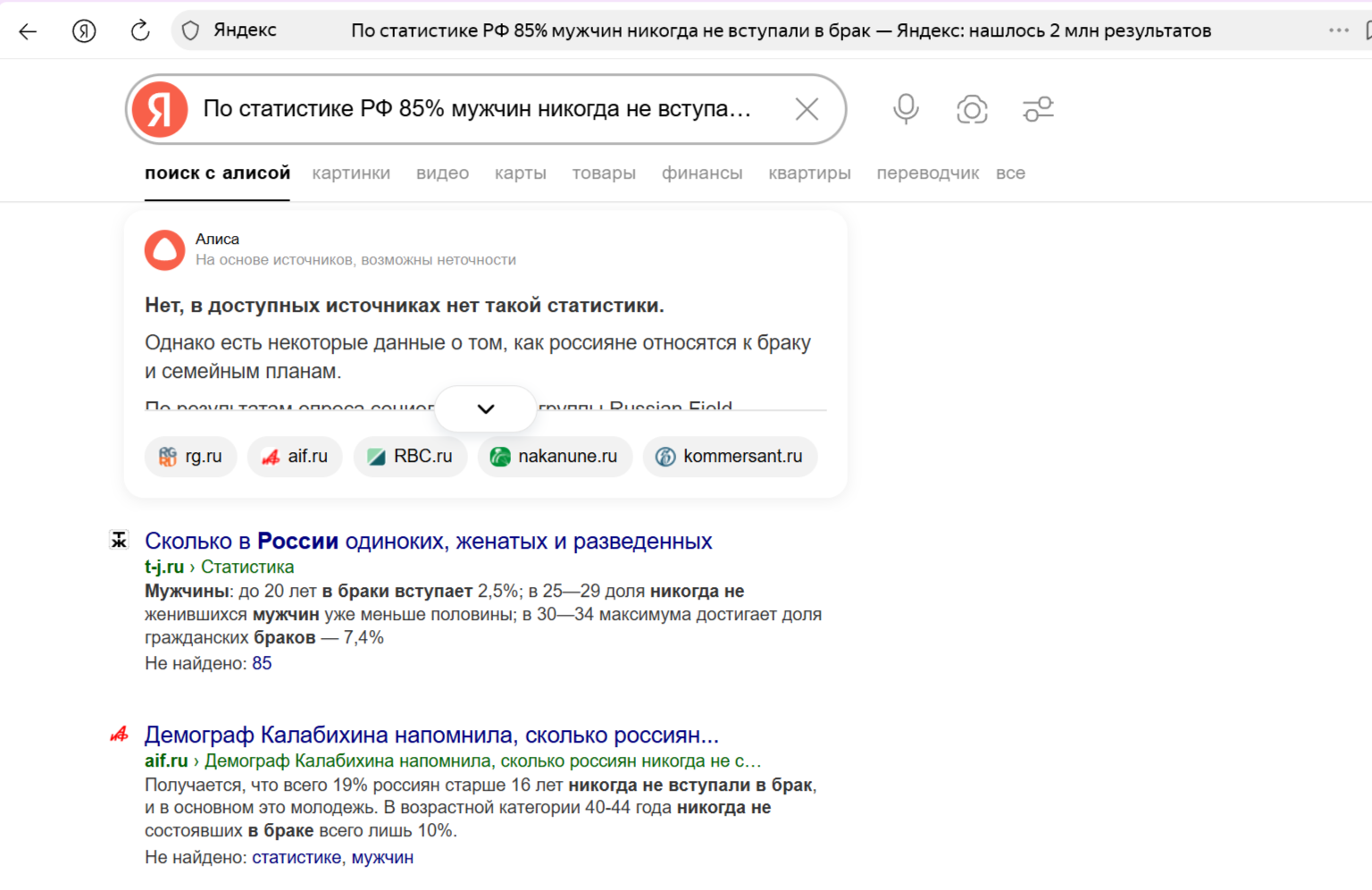Reload the page with the refresh icon

139,29
